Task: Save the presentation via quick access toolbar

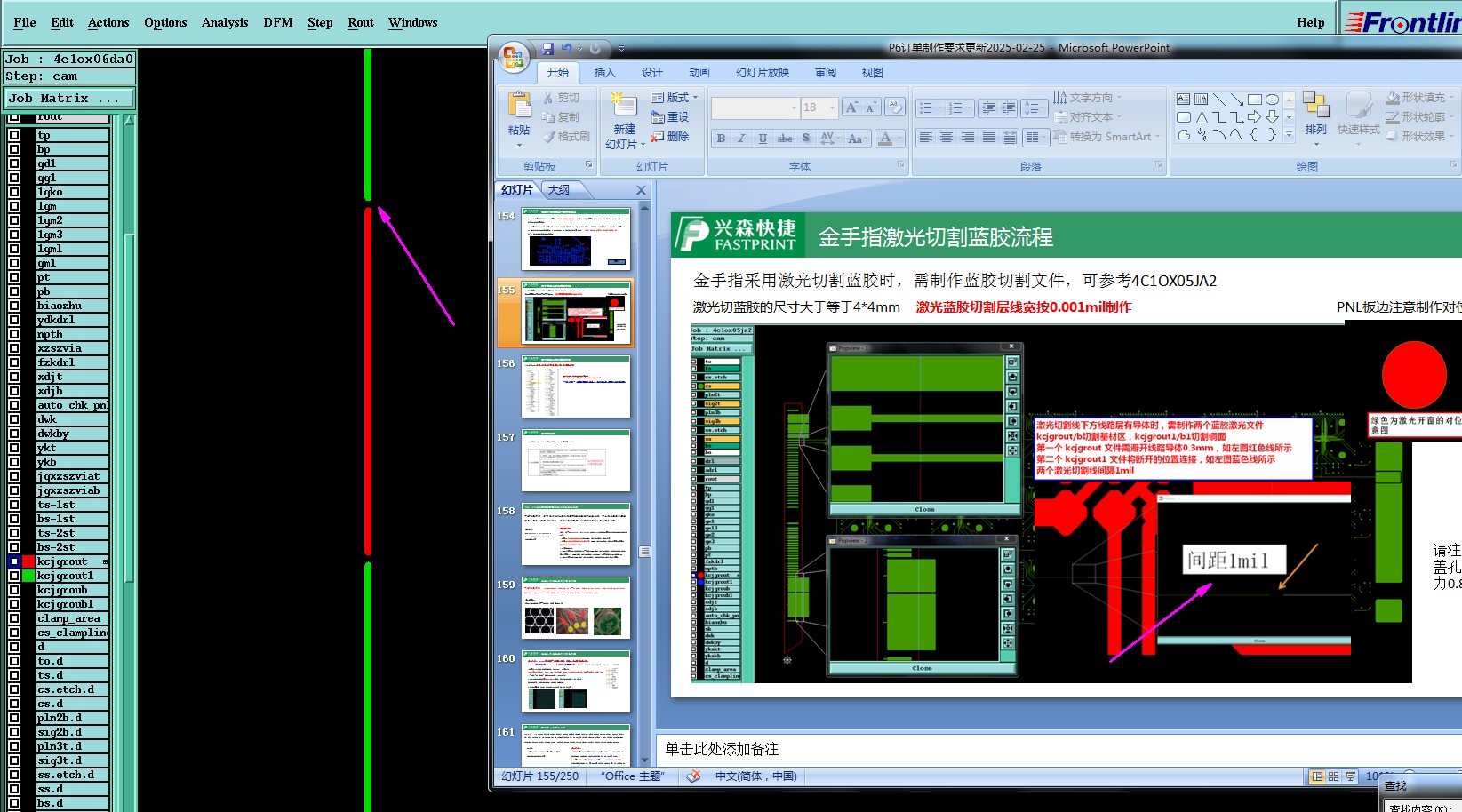Action: 547,48
